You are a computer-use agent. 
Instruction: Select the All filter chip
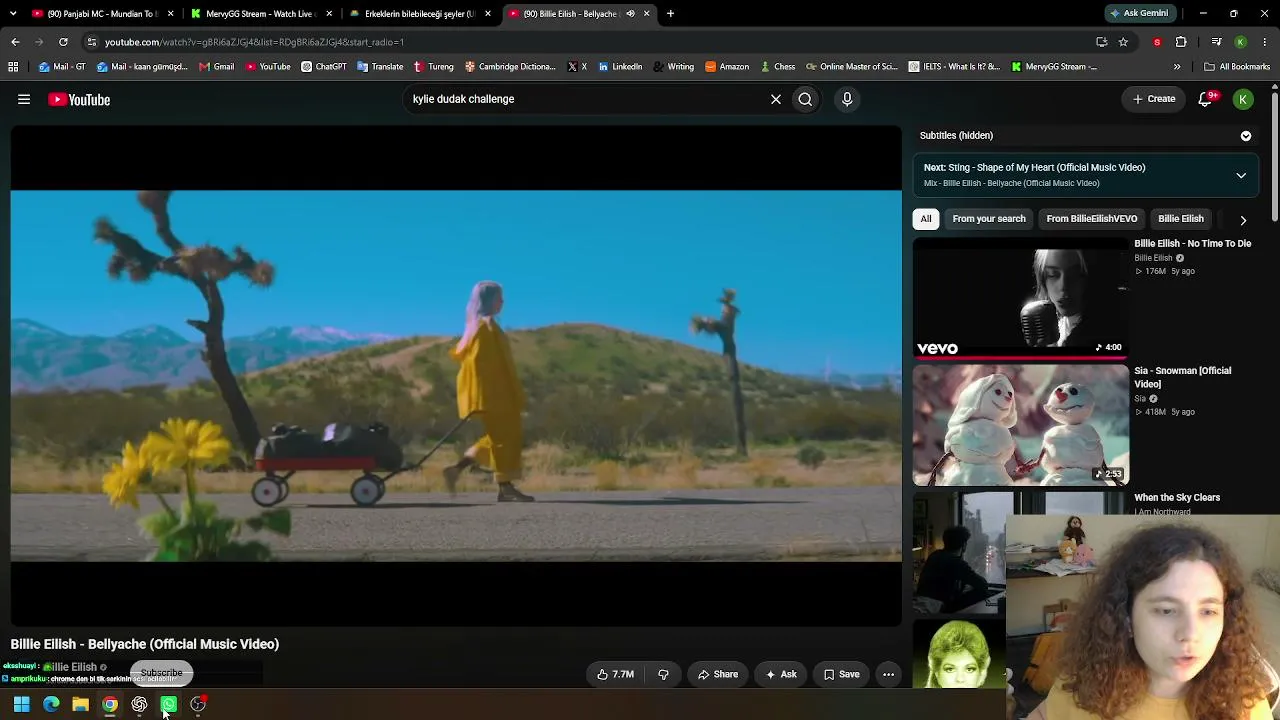pyautogui.click(x=926, y=219)
